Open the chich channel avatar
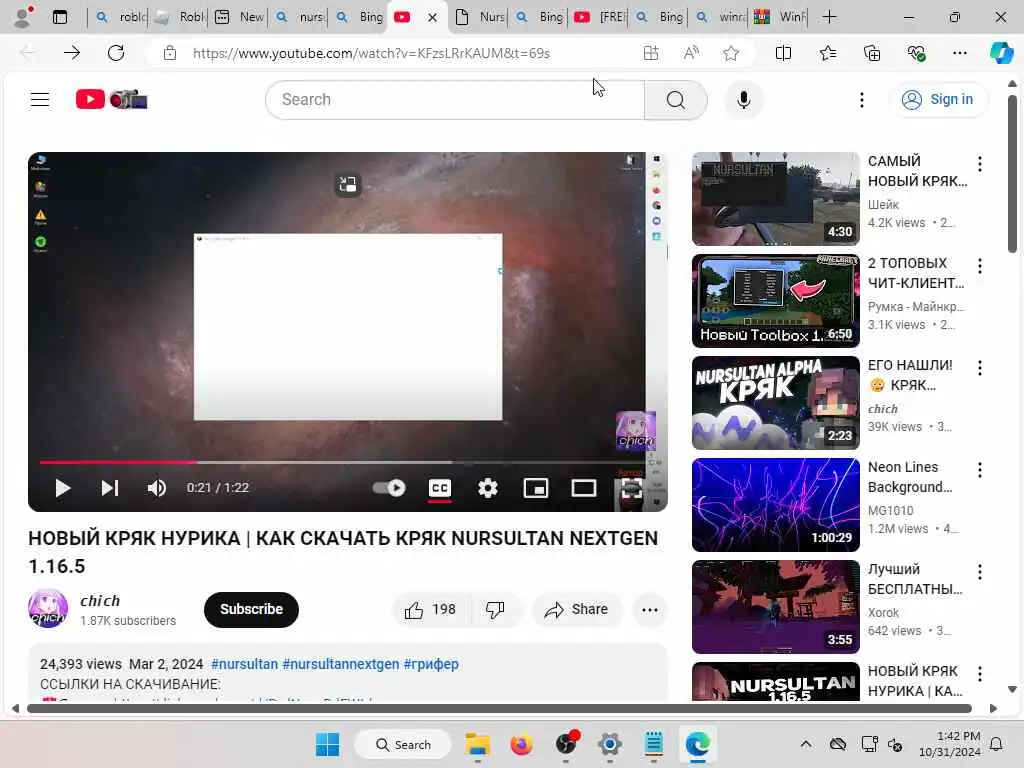 (x=48, y=609)
